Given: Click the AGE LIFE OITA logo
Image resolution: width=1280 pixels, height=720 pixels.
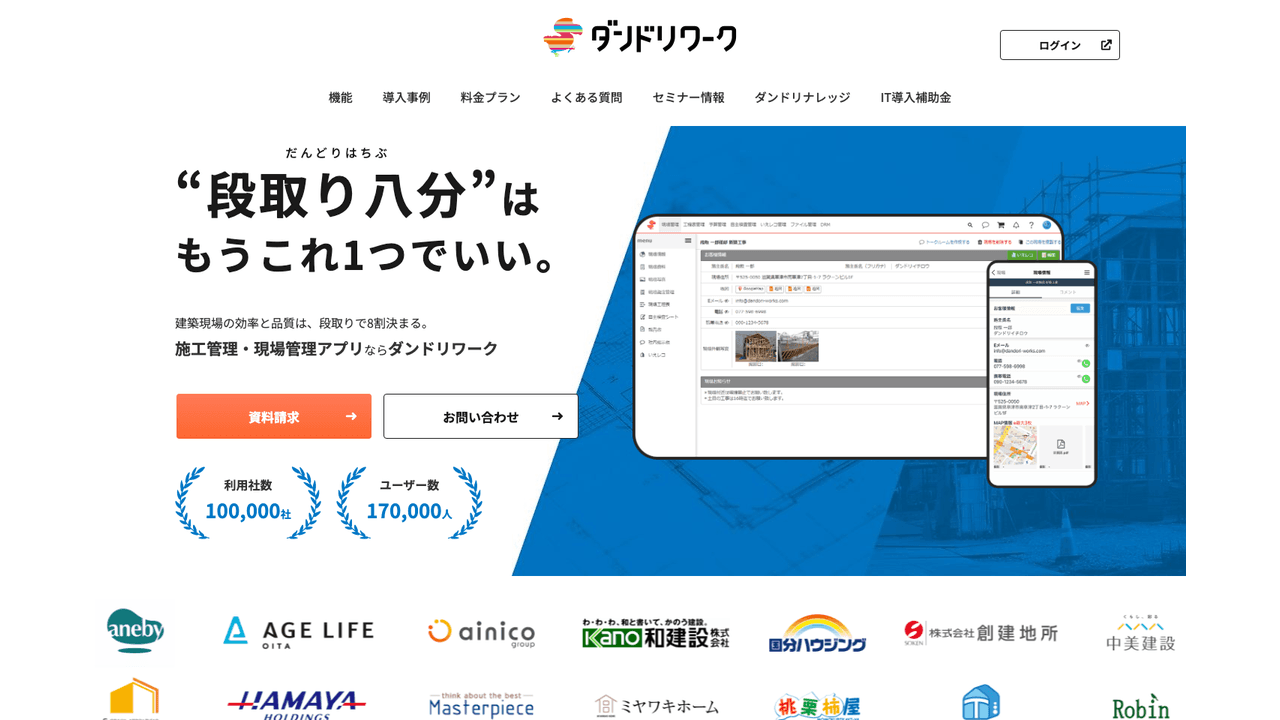Looking at the screenshot, I should 298,632.
